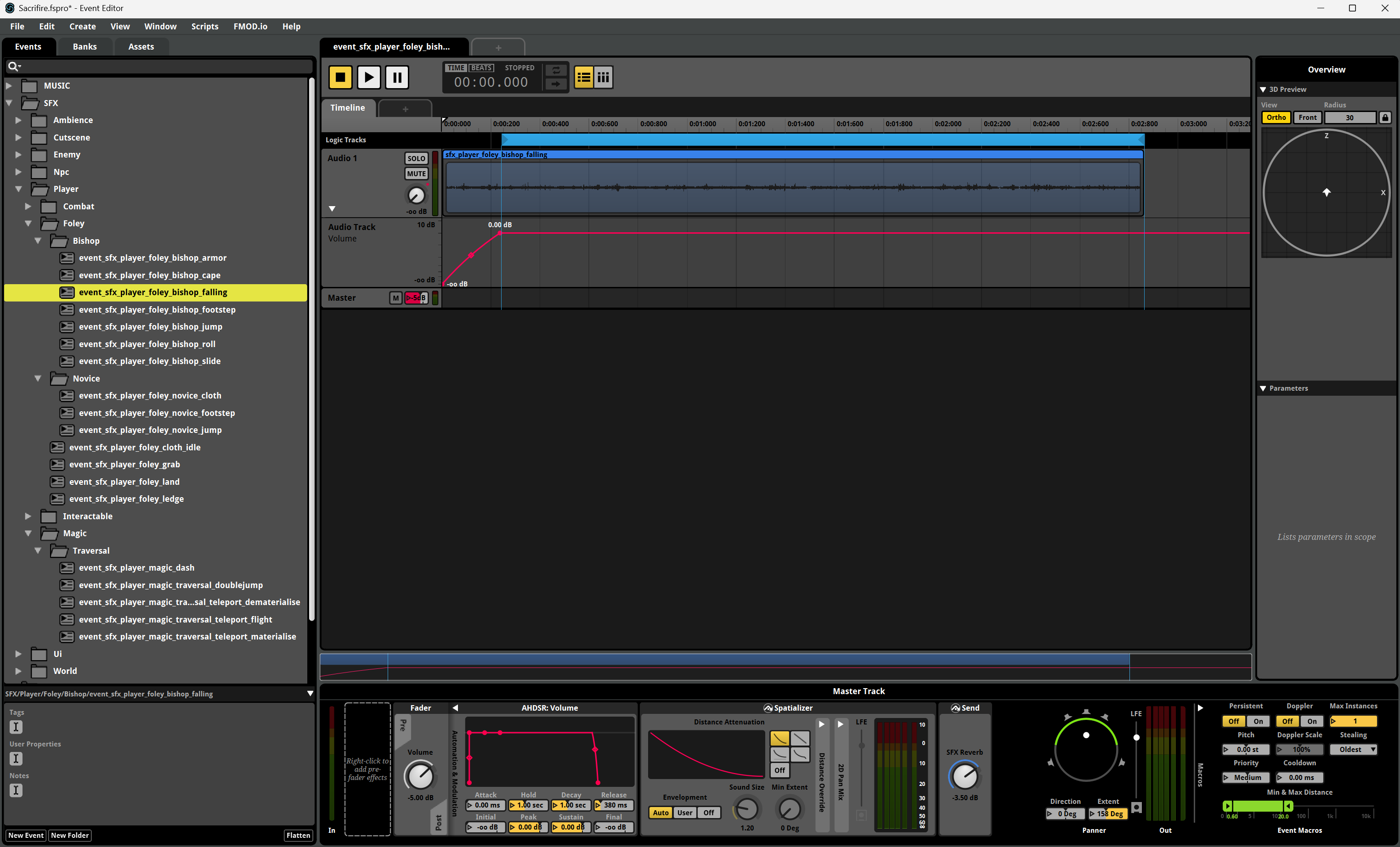
Task: Click the Pause transport button
Action: click(x=396, y=77)
